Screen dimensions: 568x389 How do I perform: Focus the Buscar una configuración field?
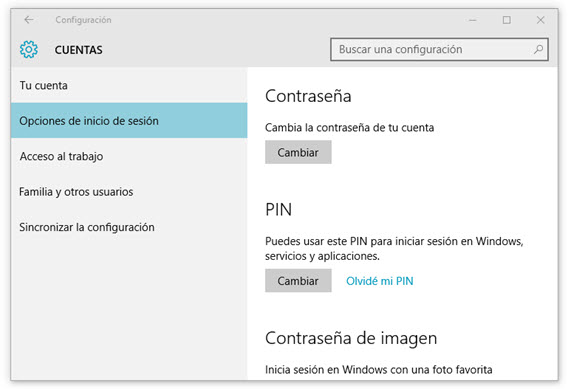439,49
